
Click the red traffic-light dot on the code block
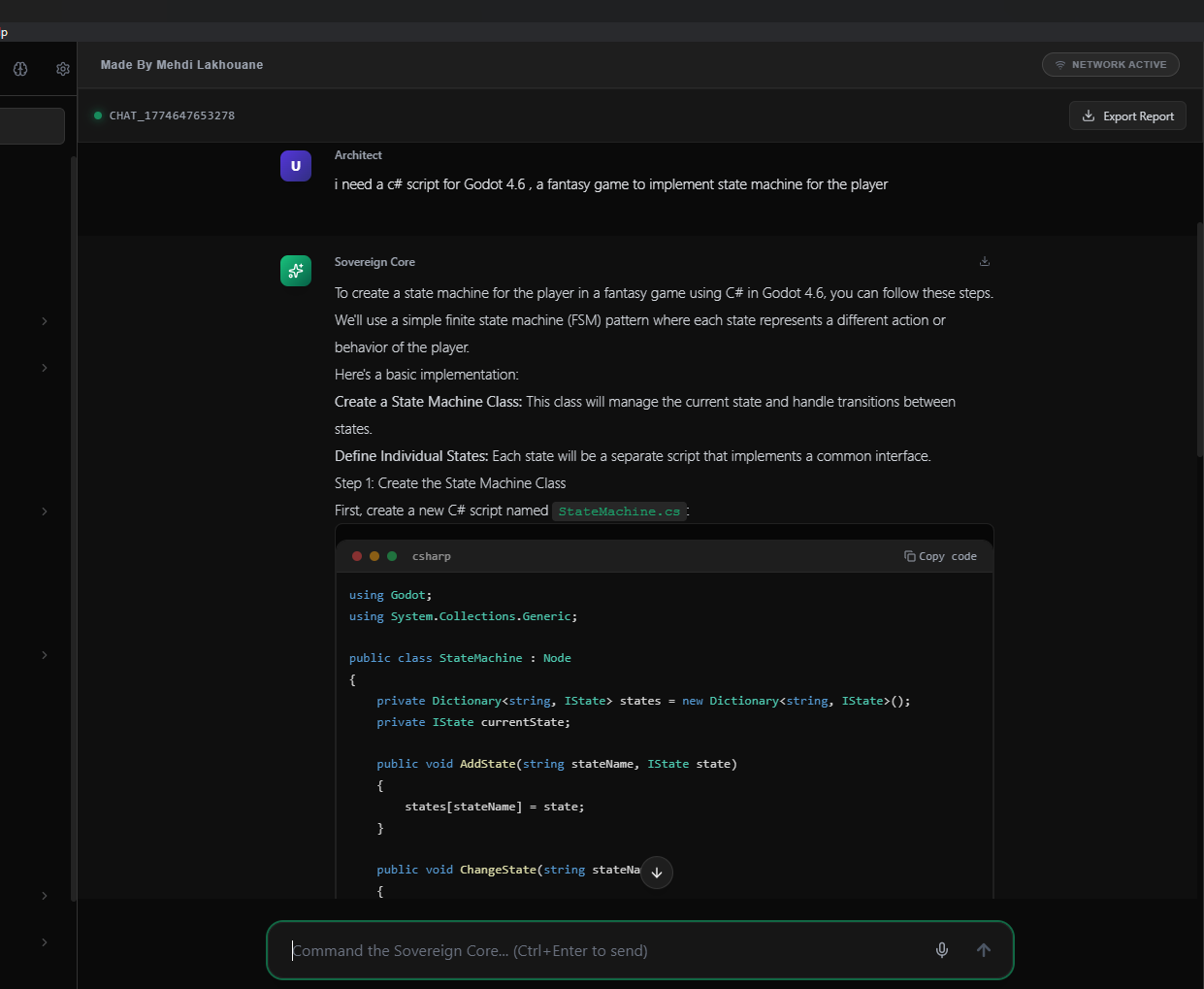coord(357,555)
